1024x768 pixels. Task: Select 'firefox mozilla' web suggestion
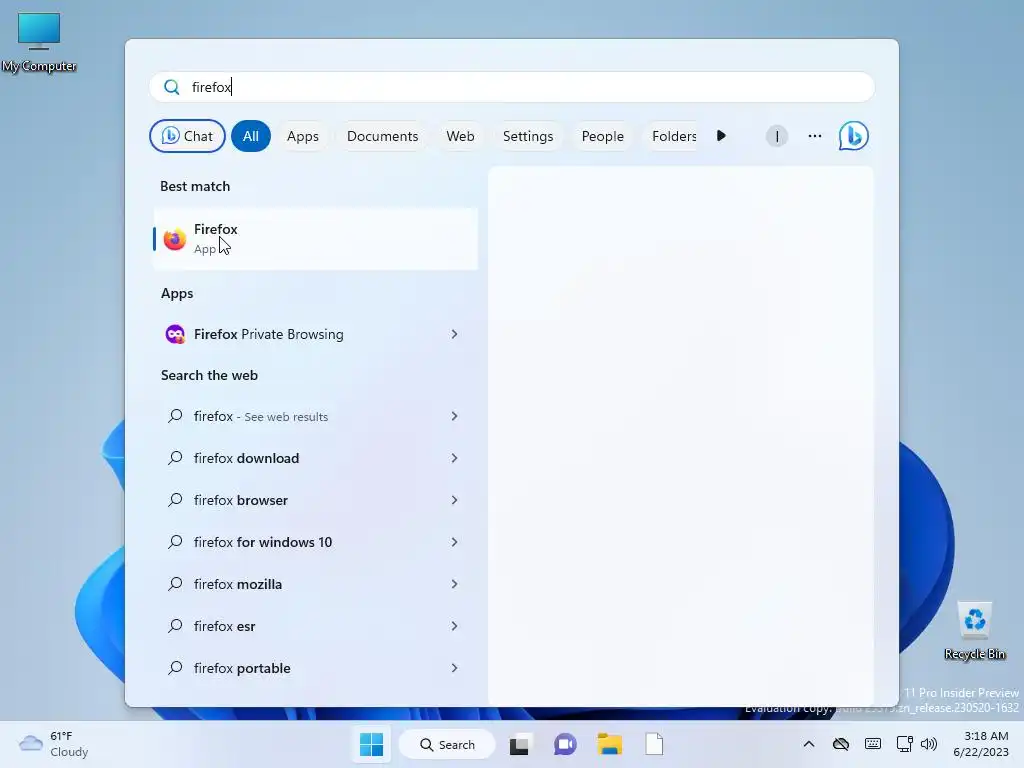pos(315,584)
